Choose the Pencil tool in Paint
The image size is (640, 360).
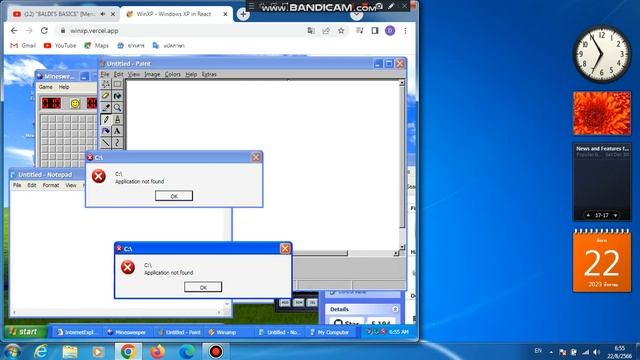[x=106, y=120]
